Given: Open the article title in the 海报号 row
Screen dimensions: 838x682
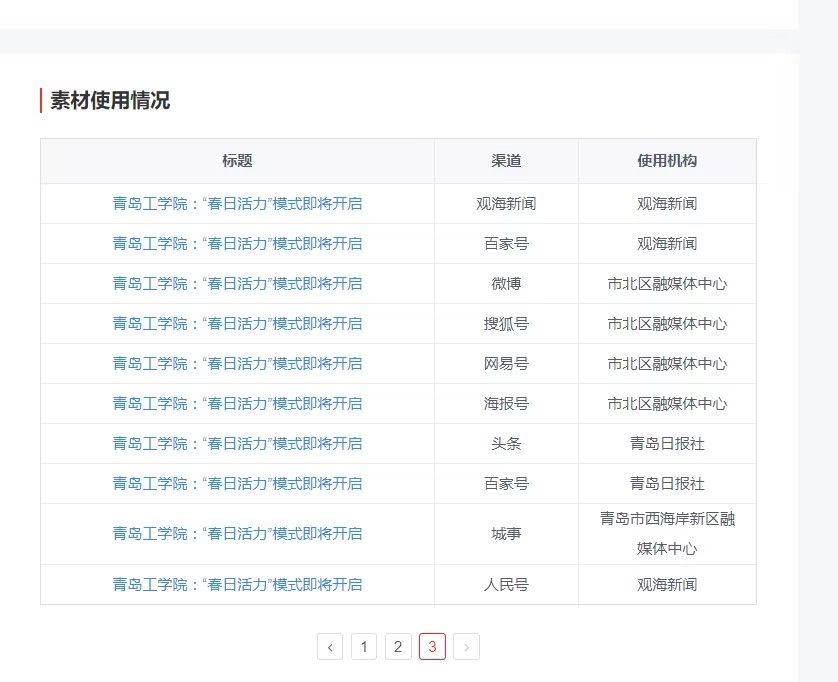Looking at the screenshot, I should (x=237, y=404).
